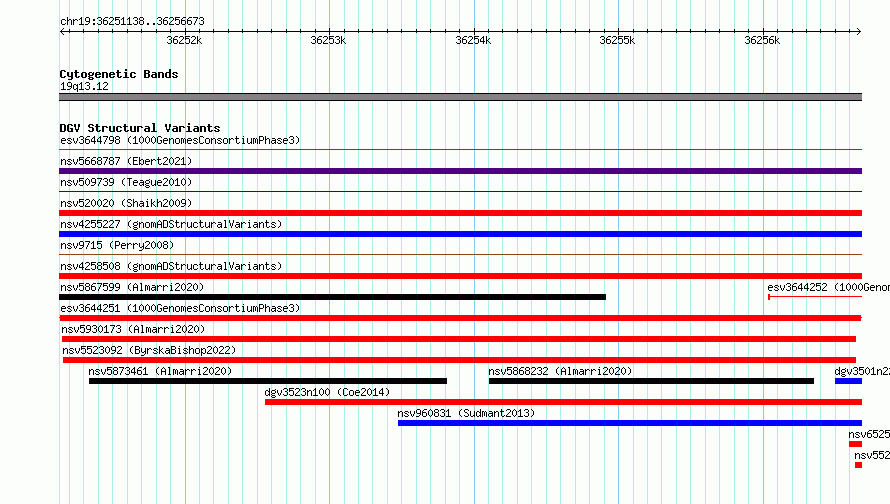The image size is (890, 504).
Task: Click the Cytogenetic Bands track title
Action: coord(119,74)
